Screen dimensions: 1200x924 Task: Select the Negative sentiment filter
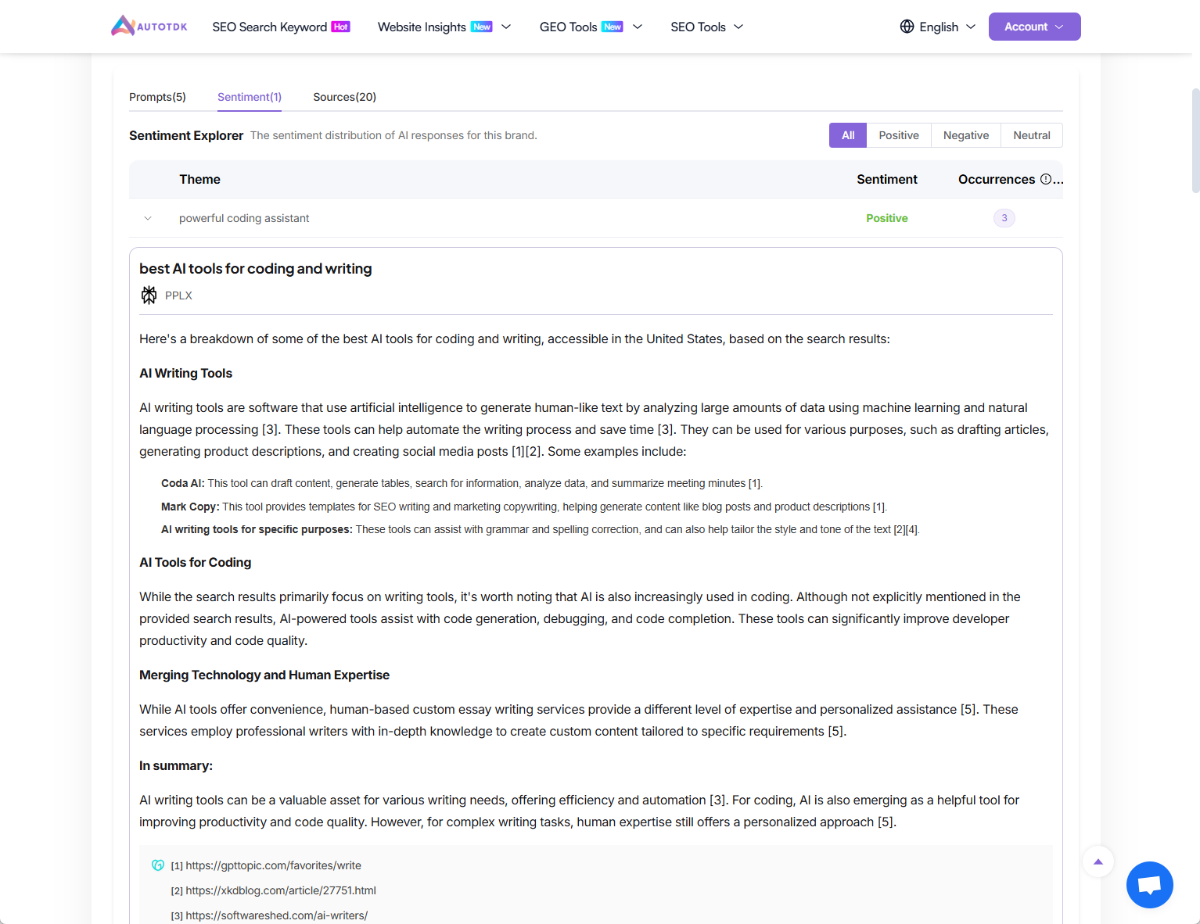[965, 135]
